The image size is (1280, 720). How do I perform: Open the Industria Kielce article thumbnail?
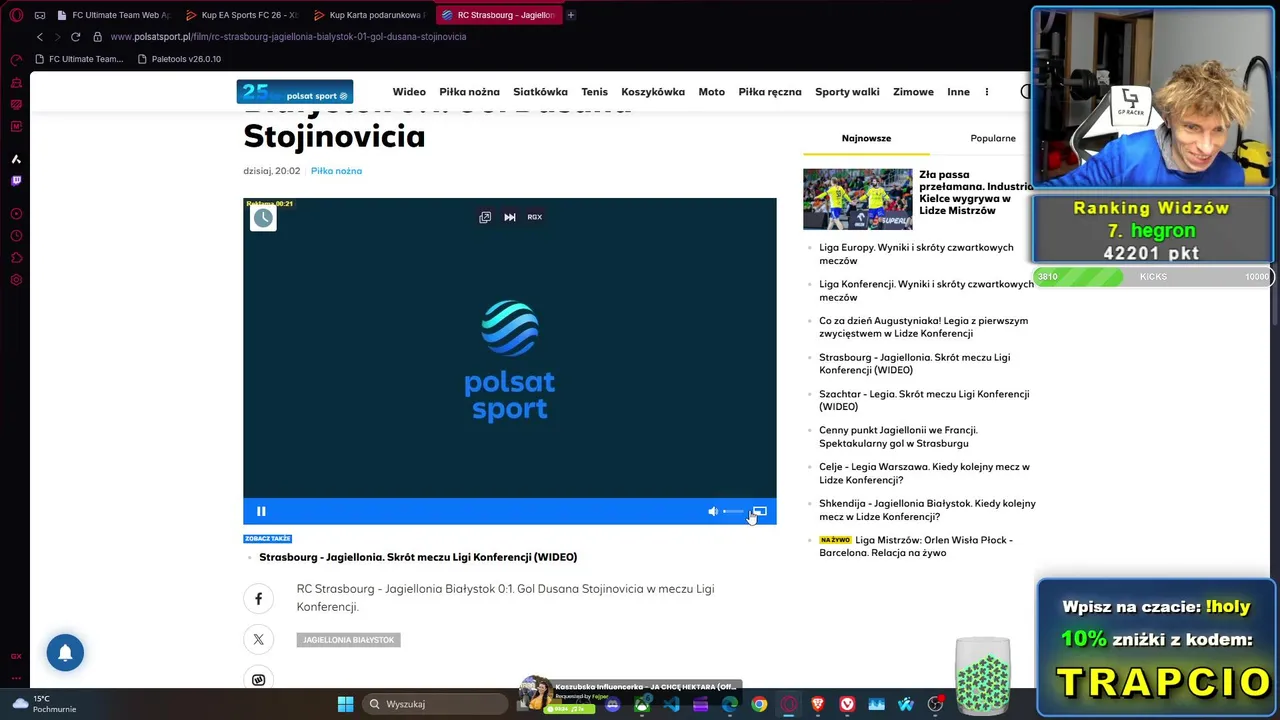pos(858,199)
